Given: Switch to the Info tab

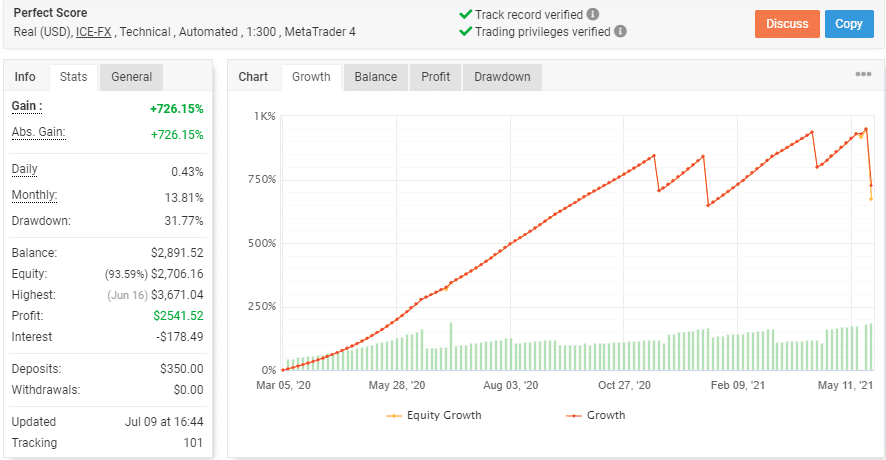Looking at the screenshot, I should tap(25, 77).
